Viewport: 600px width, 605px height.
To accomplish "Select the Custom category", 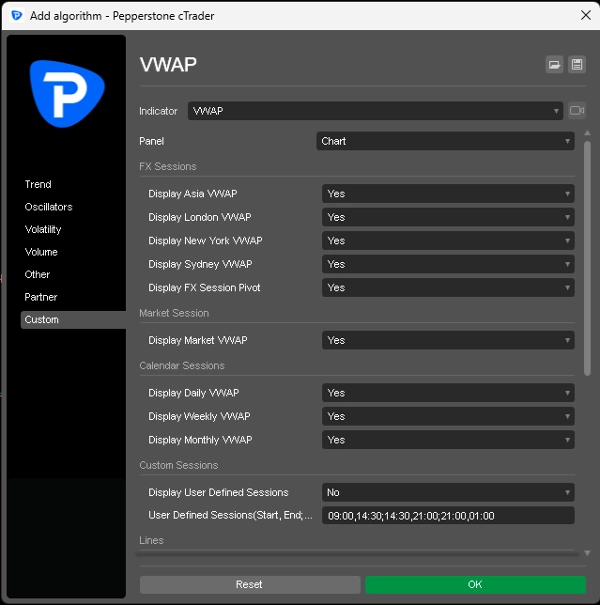I will (x=73, y=320).
